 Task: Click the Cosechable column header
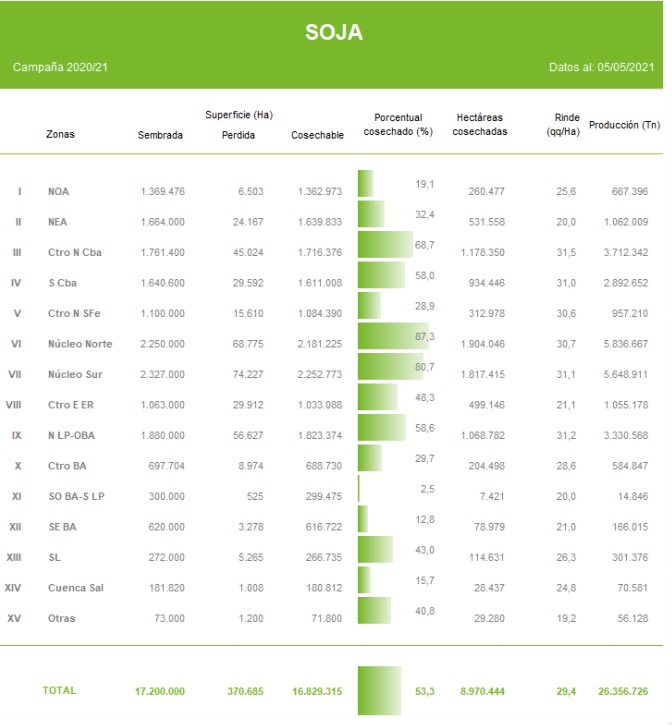317,135
